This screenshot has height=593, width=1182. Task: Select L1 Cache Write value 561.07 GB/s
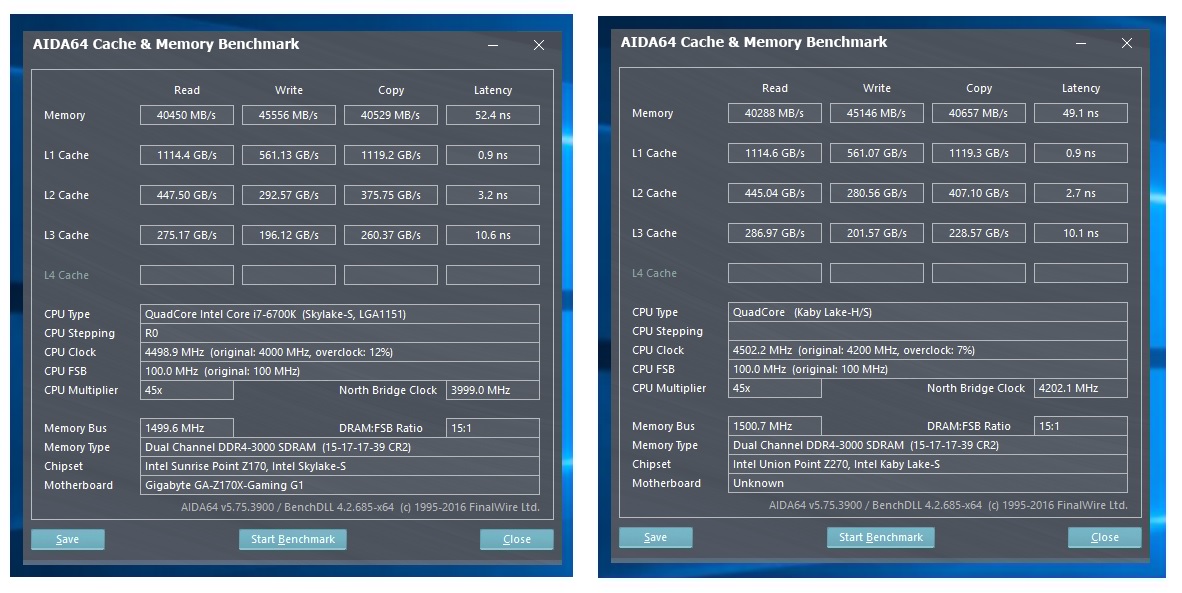click(877, 153)
